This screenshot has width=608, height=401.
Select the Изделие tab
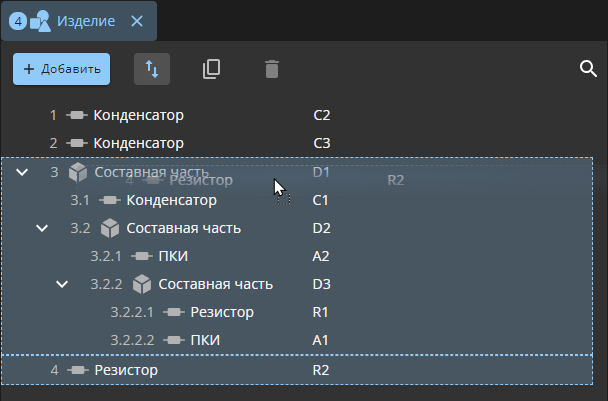[79, 21]
